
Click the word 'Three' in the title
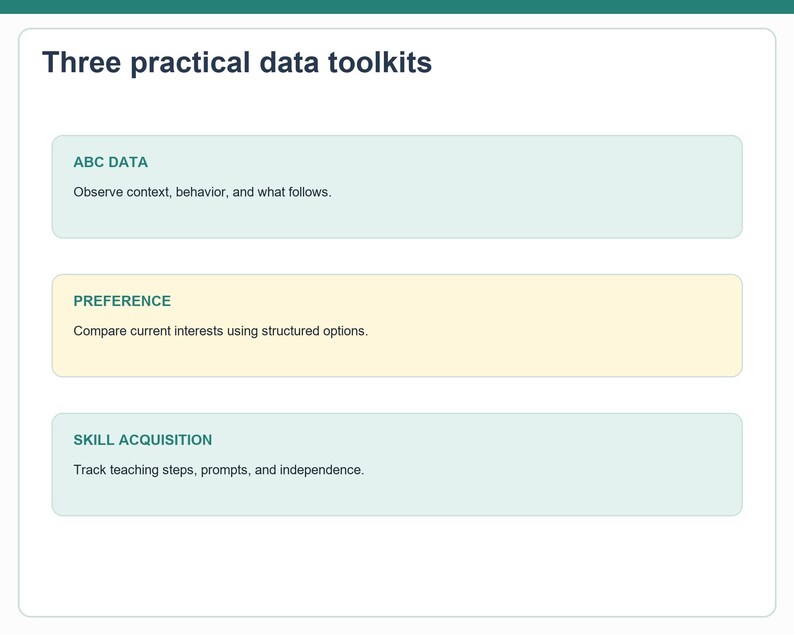click(x=82, y=63)
